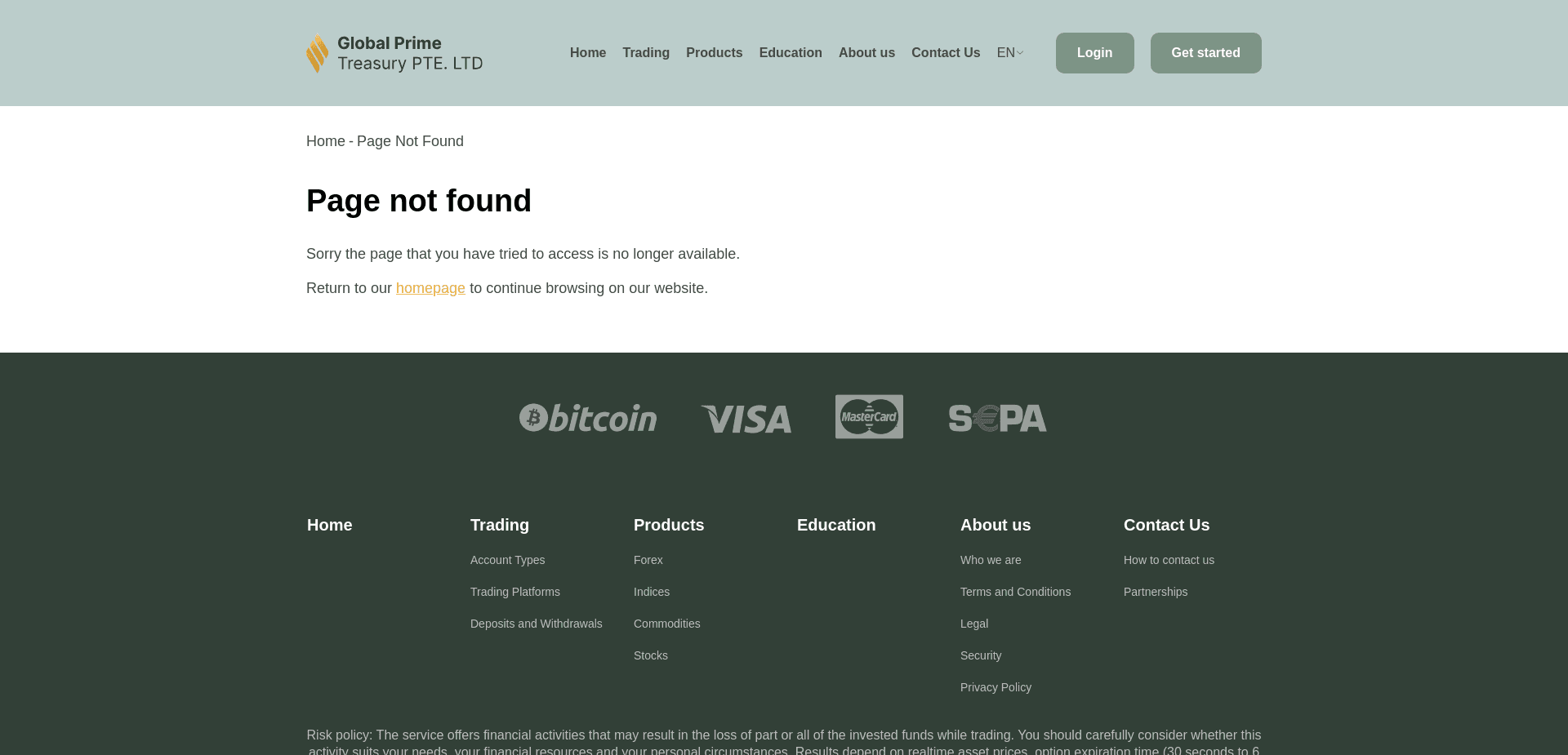Select Products in the top navigation
The width and height of the screenshot is (1568, 755).
pyautogui.click(x=714, y=52)
